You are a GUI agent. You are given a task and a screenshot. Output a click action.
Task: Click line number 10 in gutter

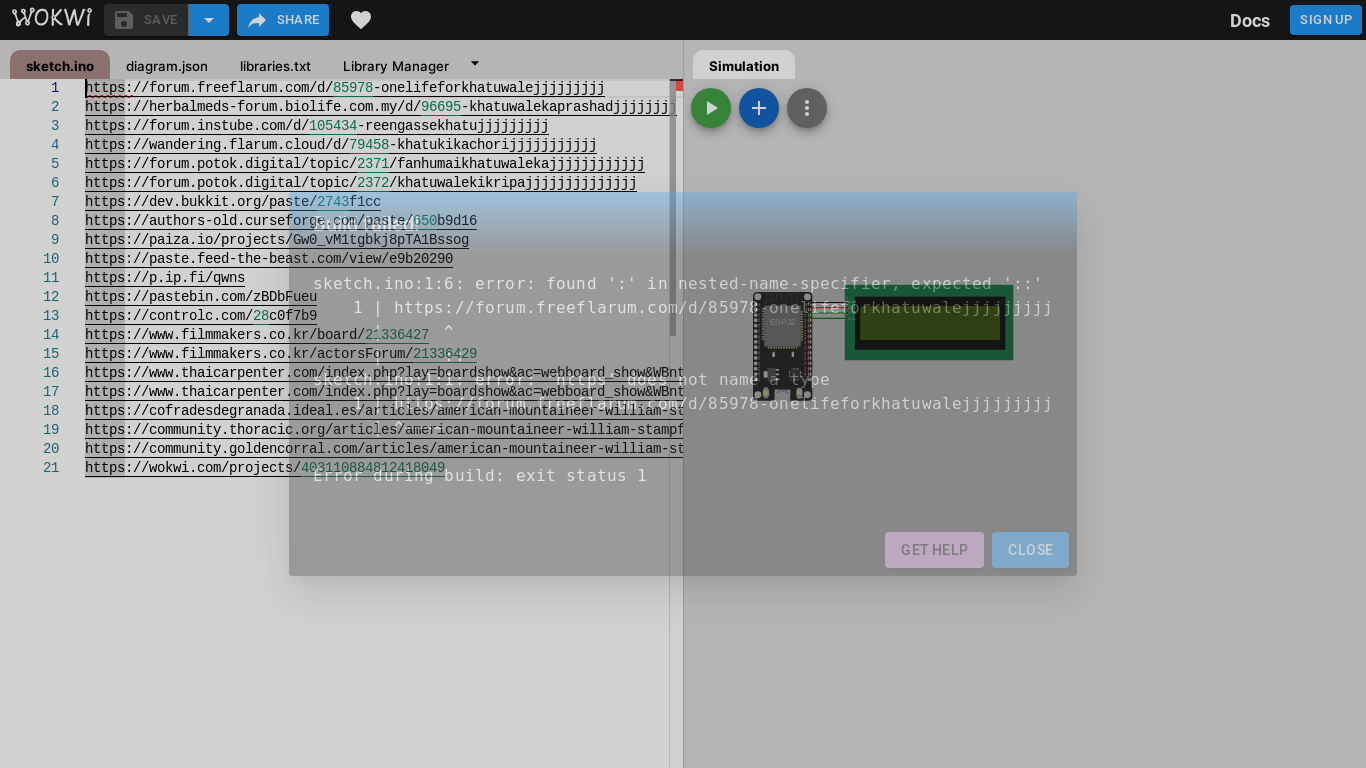pyautogui.click(x=51, y=259)
